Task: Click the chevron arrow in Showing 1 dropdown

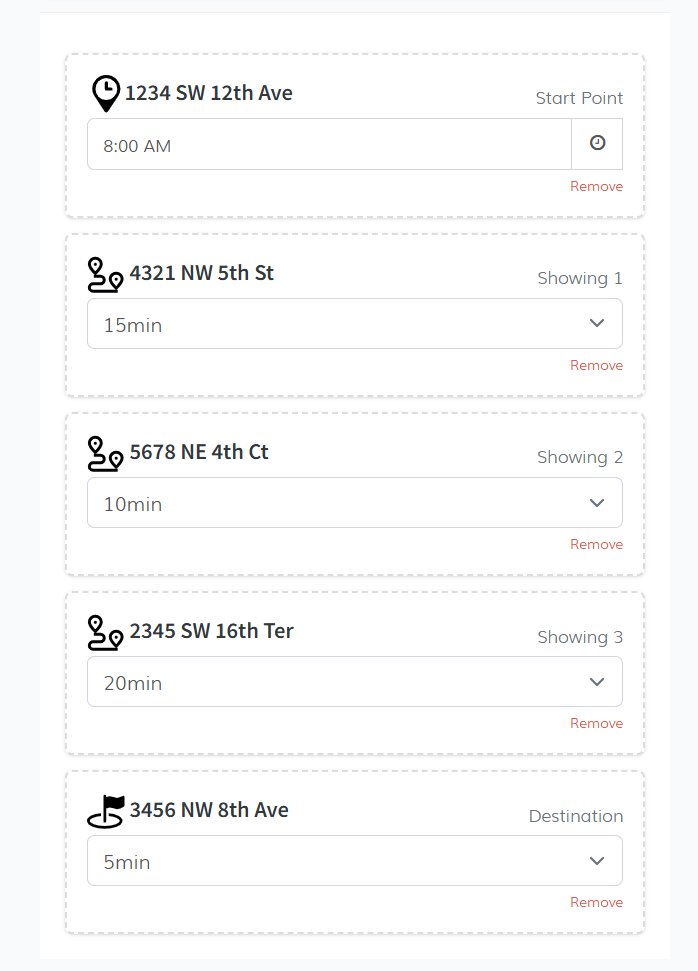Action: [597, 323]
